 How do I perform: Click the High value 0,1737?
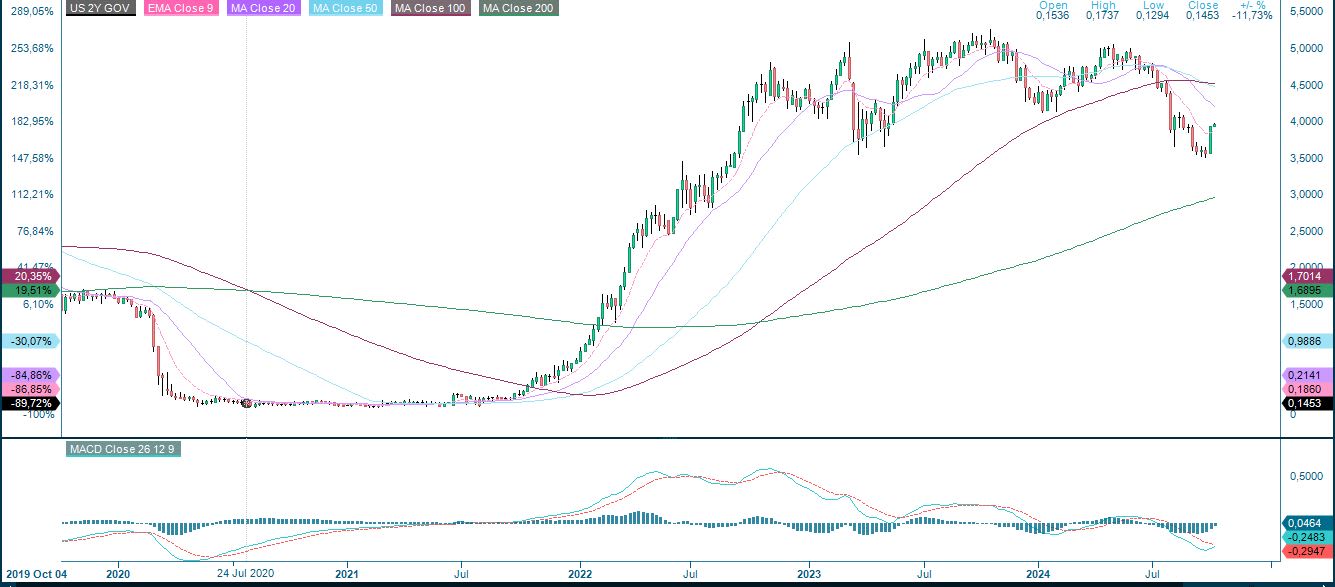tap(1101, 16)
